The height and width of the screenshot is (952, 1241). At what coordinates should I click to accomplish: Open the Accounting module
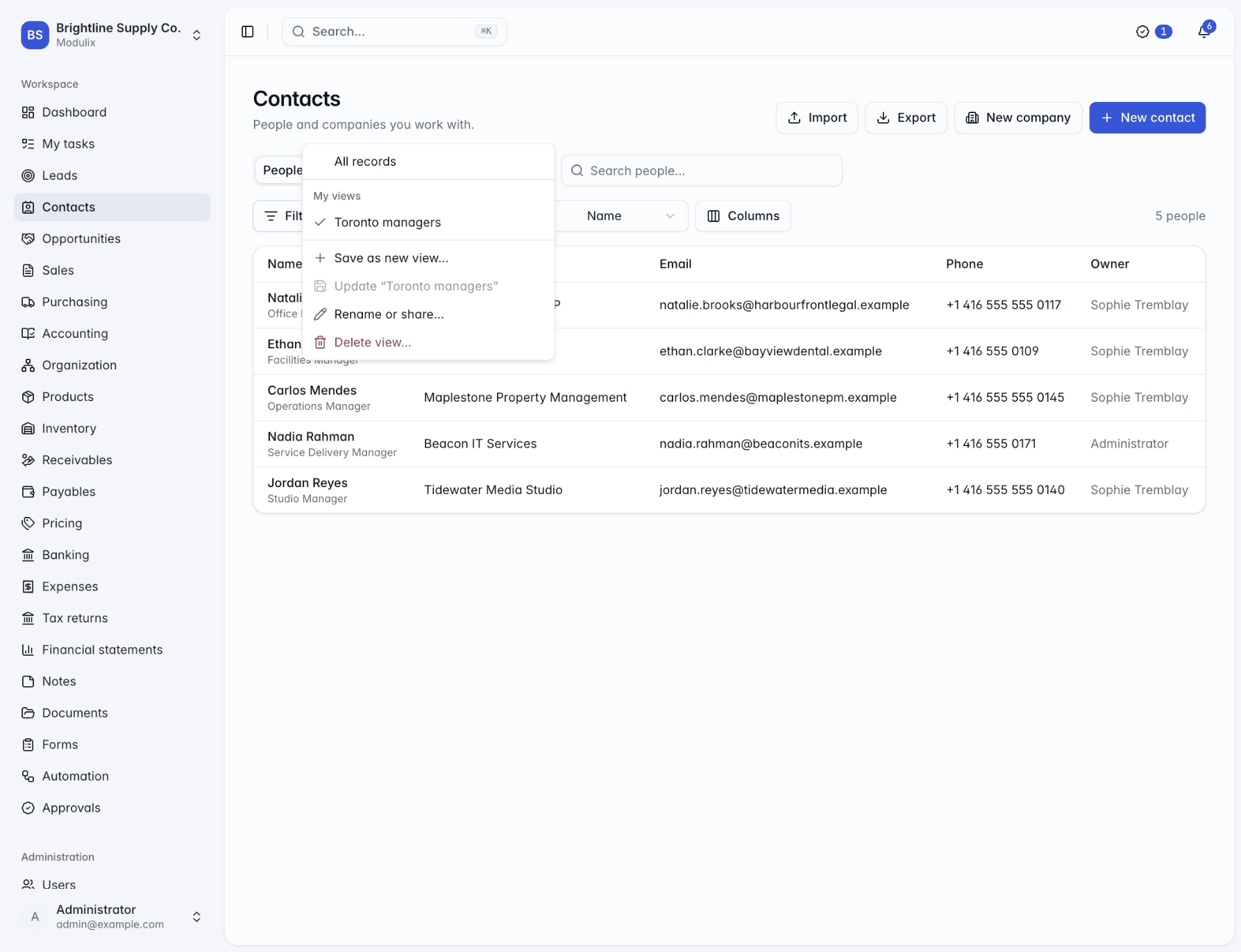tap(112, 334)
